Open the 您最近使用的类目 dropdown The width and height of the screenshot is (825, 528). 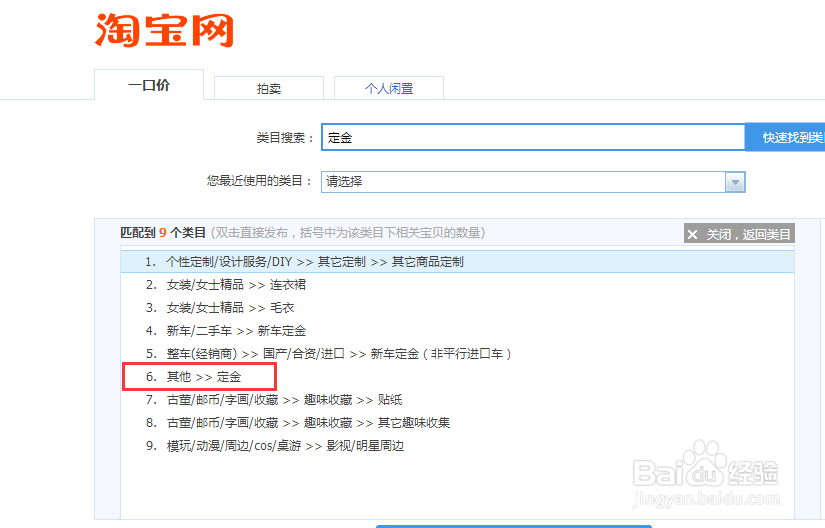533,182
